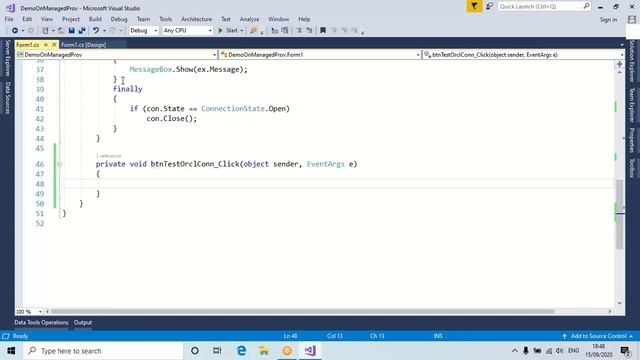Click the Visual Studio logo in title bar
Screen dimensions: 640x360
coord(11,8)
